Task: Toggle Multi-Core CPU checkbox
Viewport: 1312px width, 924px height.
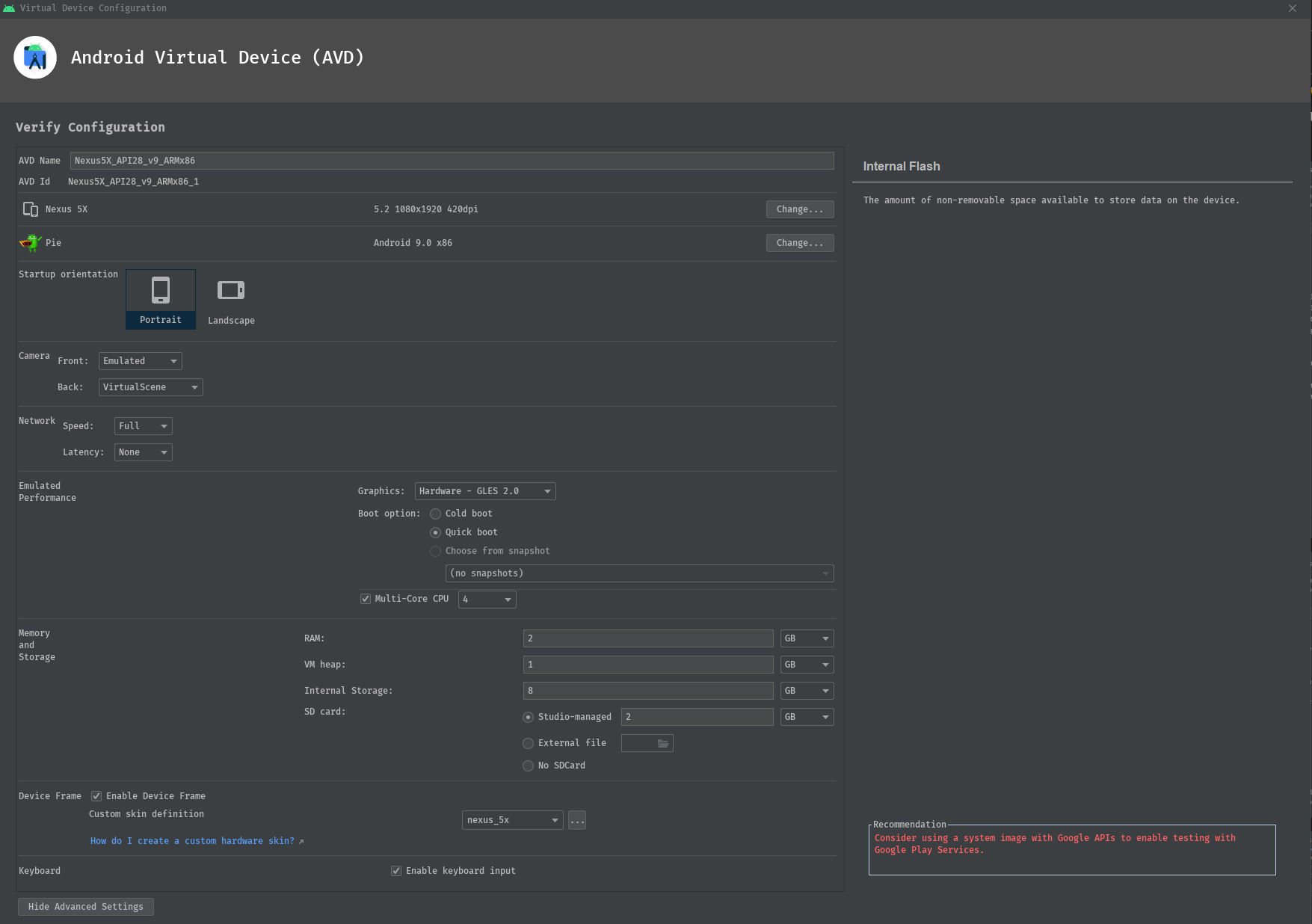Action: (366, 599)
